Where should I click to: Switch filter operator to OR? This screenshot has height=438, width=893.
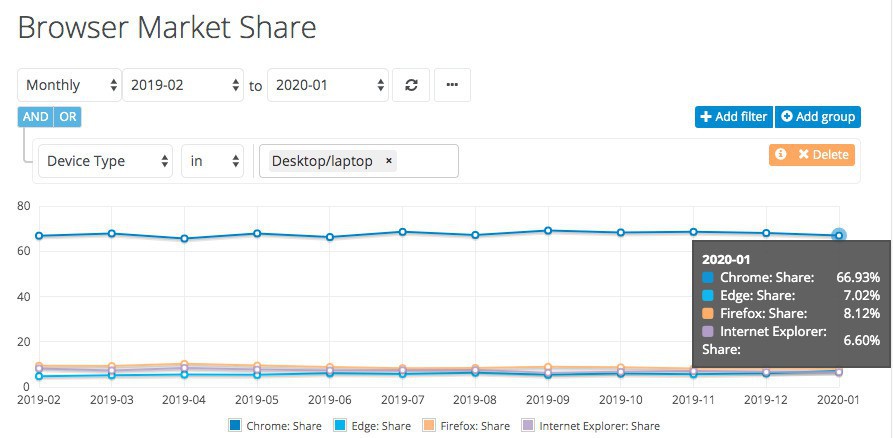(67, 117)
